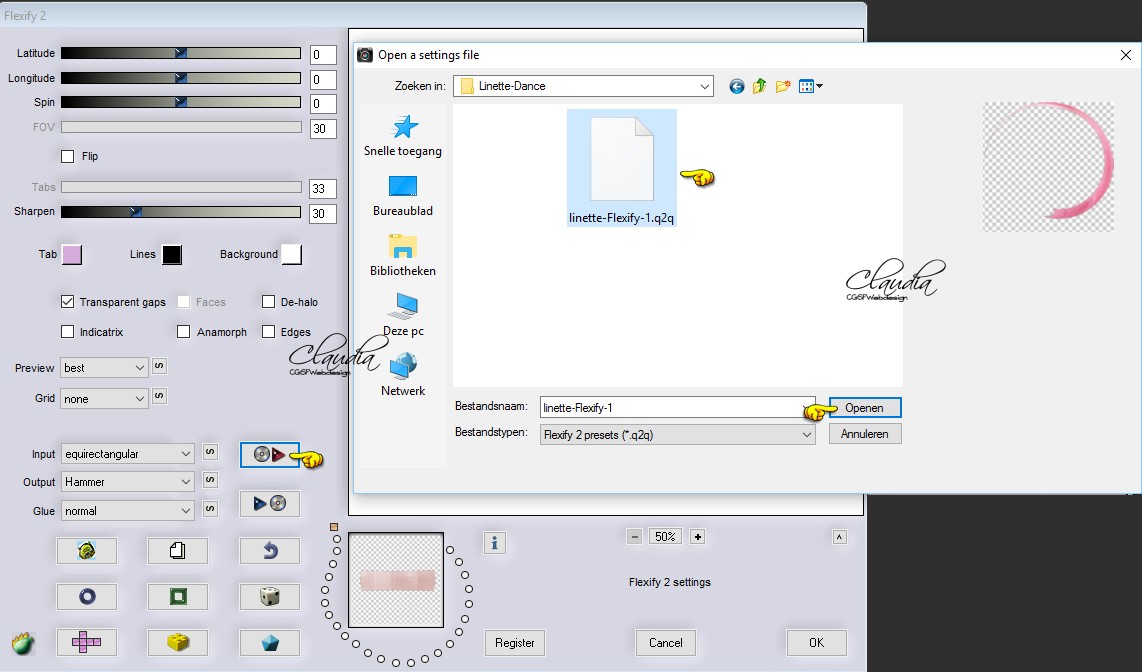The image size is (1142, 672).
Task: Enable the Edges checkbox
Action: 269,331
